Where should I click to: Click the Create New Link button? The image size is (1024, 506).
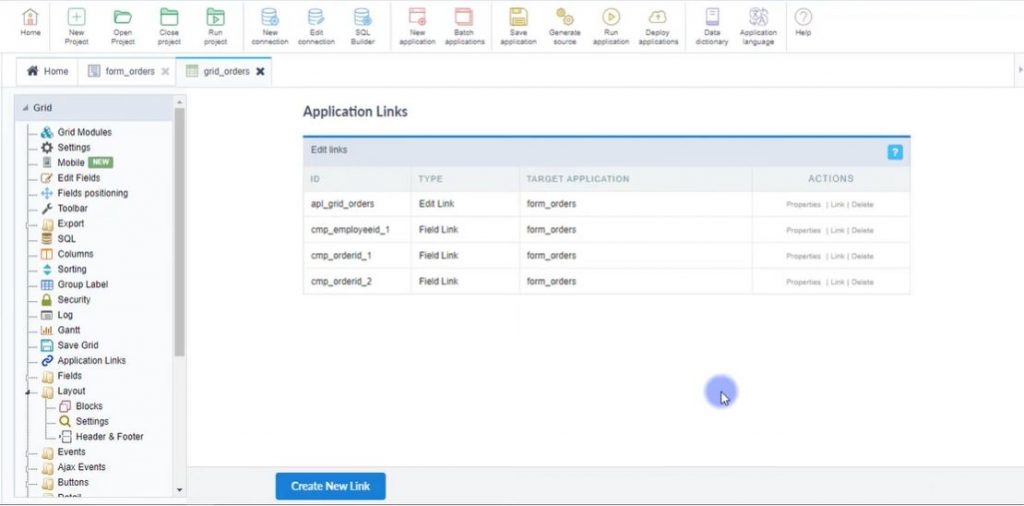click(330, 486)
